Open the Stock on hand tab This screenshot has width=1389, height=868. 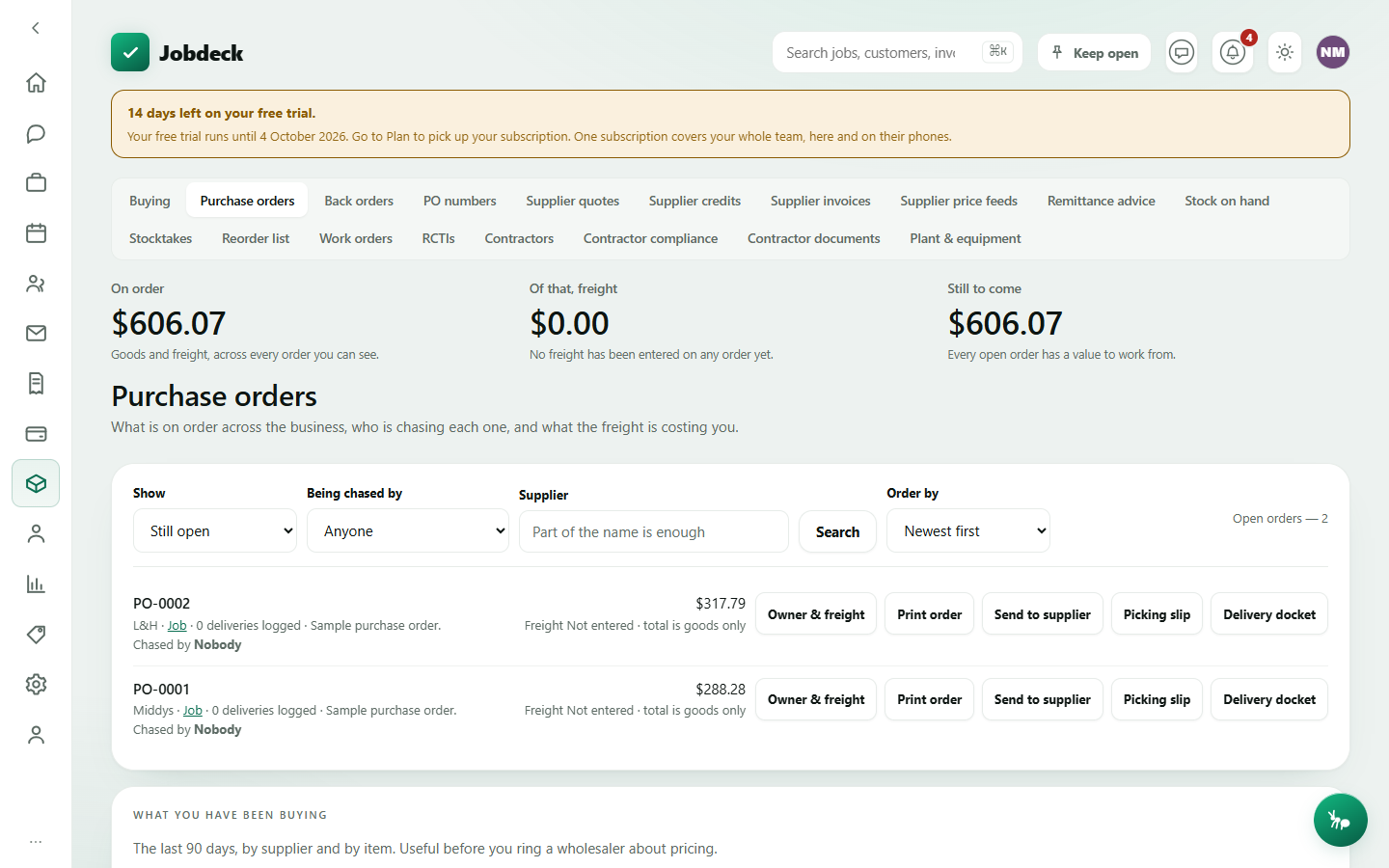pyautogui.click(x=1227, y=201)
